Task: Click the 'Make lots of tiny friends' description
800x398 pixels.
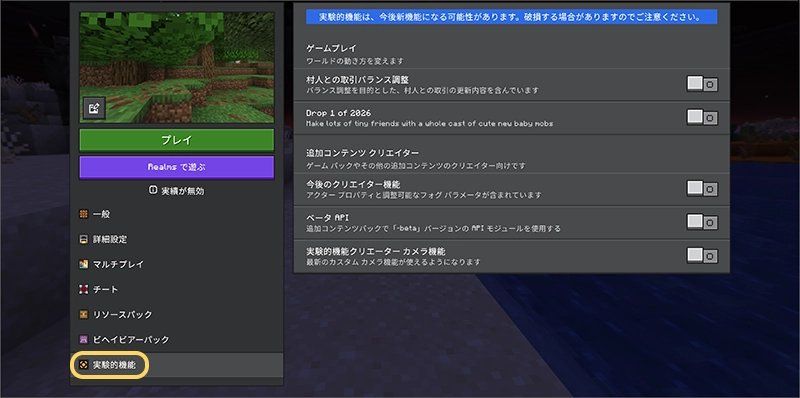Action: click(x=430, y=124)
